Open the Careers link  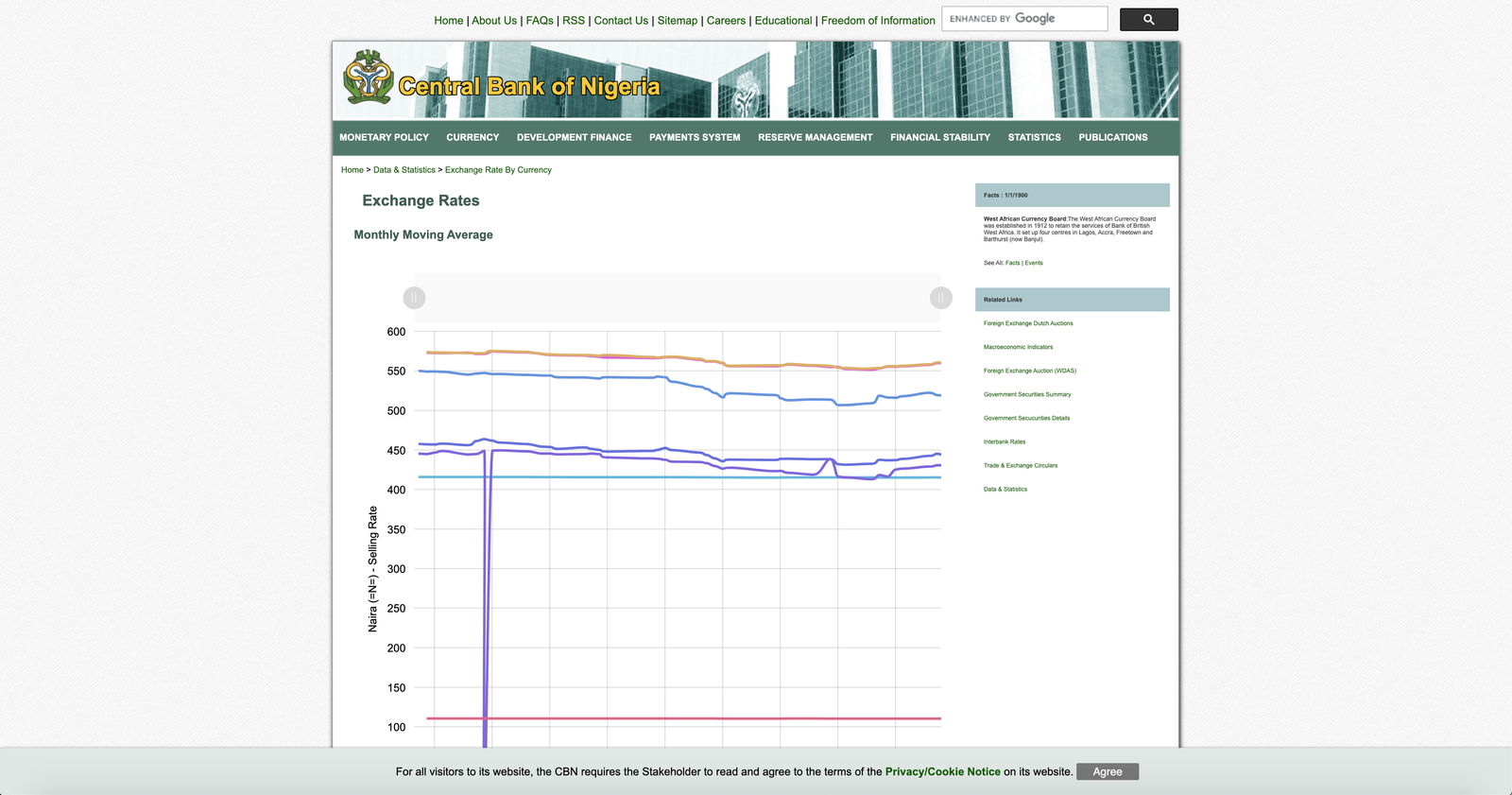(x=726, y=21)
